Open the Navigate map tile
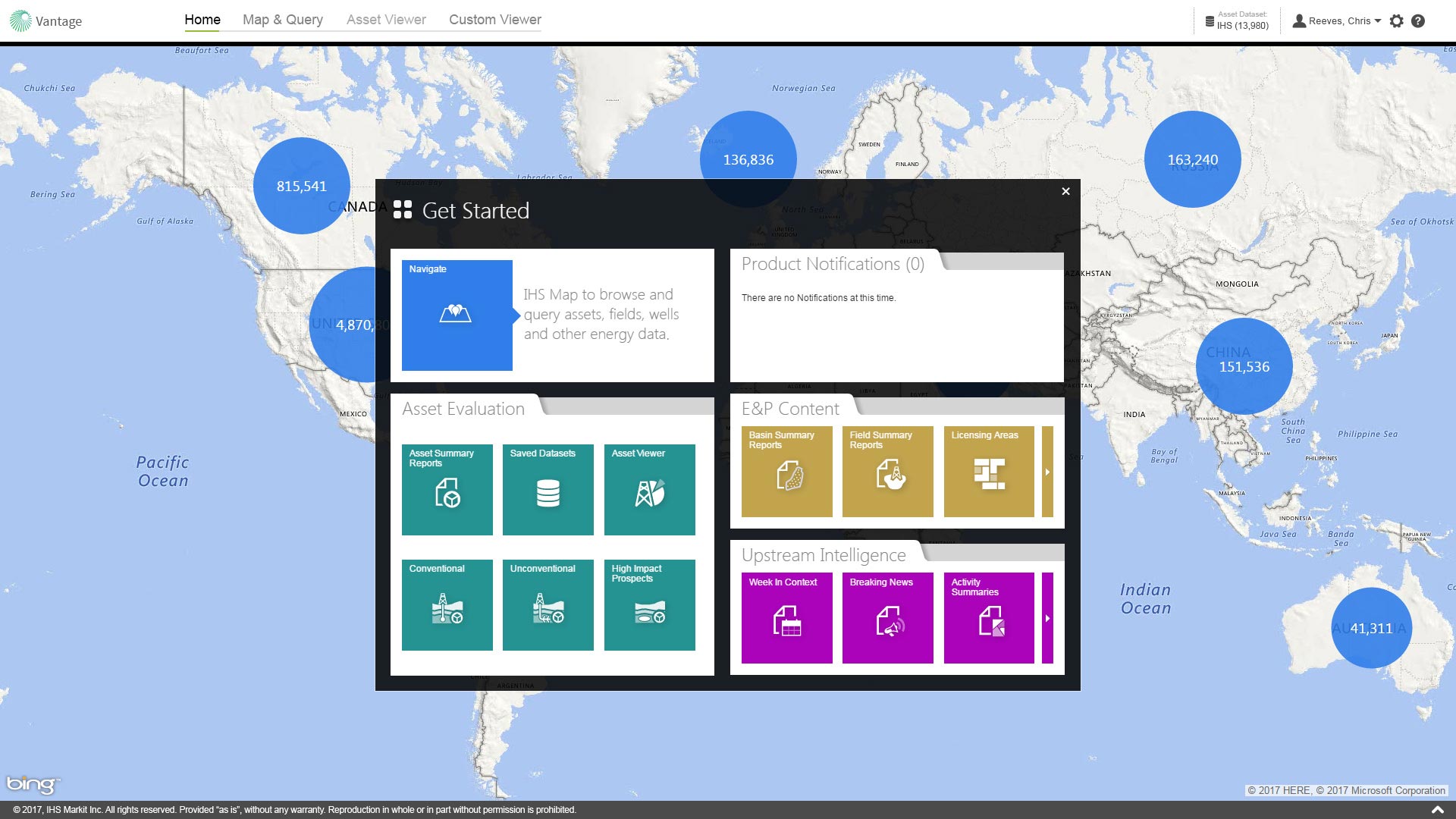This screenshot has height=819, width=1456. click(457, 315)
